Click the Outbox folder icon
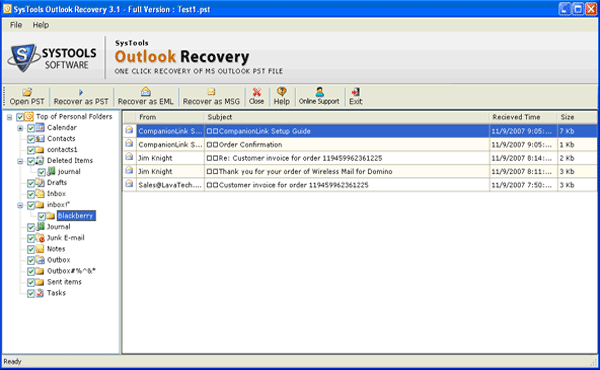600x370 pixels. pyautogui.click(x=40, y=260)
